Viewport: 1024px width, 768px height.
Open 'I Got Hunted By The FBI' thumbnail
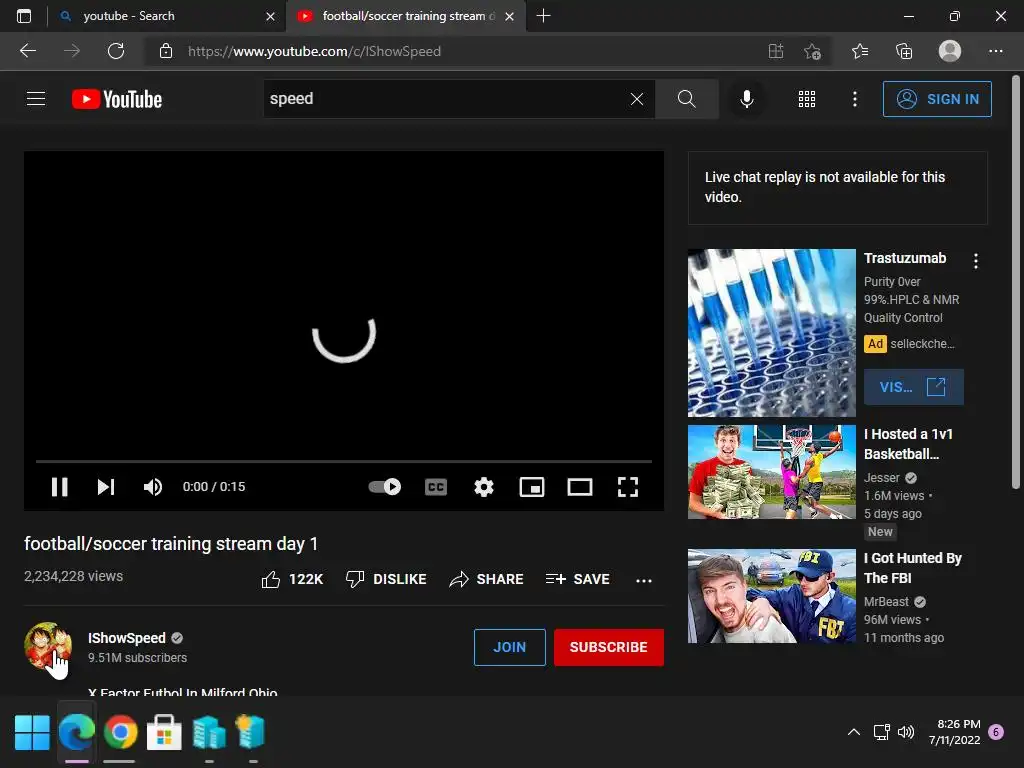(771, 596)
